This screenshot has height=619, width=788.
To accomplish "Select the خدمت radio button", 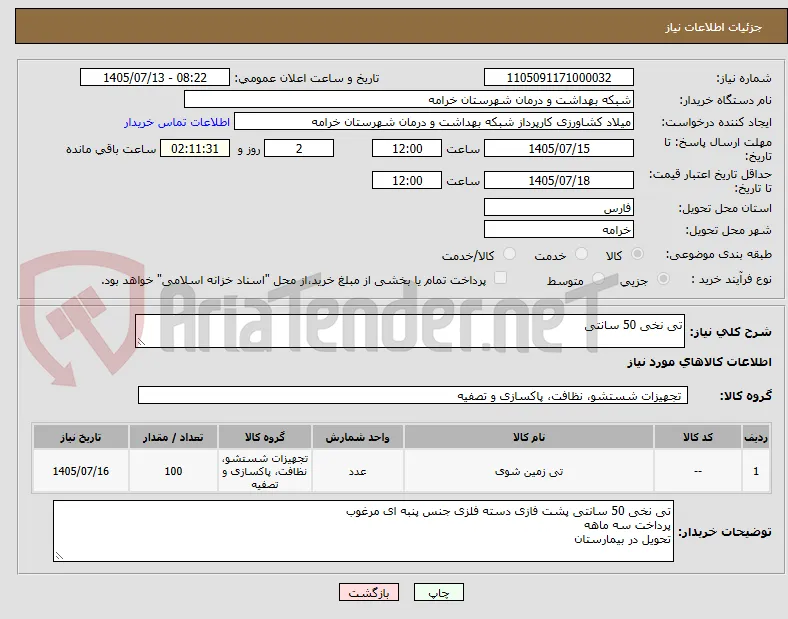I will tap(581, 254).
